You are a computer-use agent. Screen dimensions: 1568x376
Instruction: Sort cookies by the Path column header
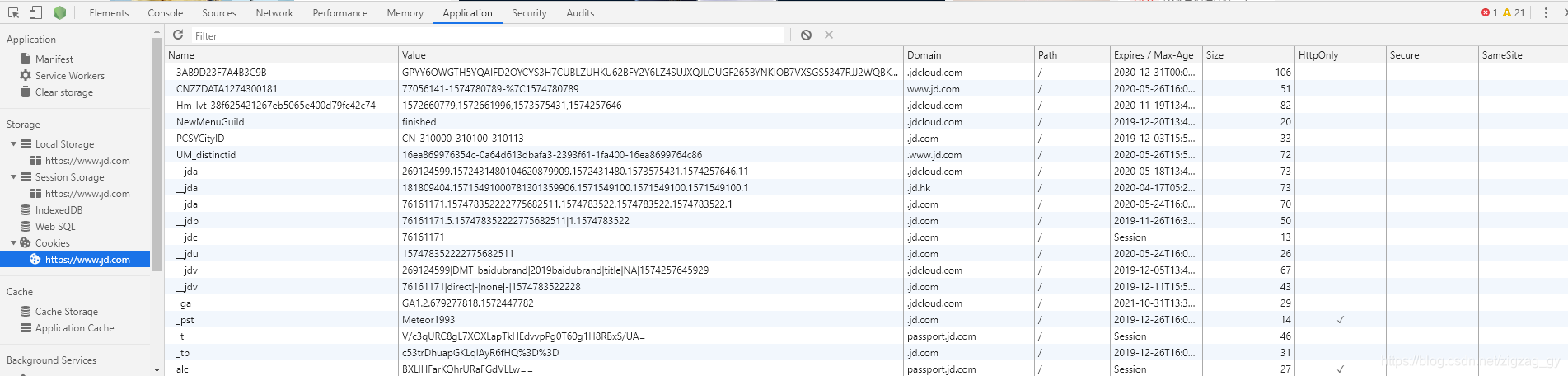[x=1072, y=55]
